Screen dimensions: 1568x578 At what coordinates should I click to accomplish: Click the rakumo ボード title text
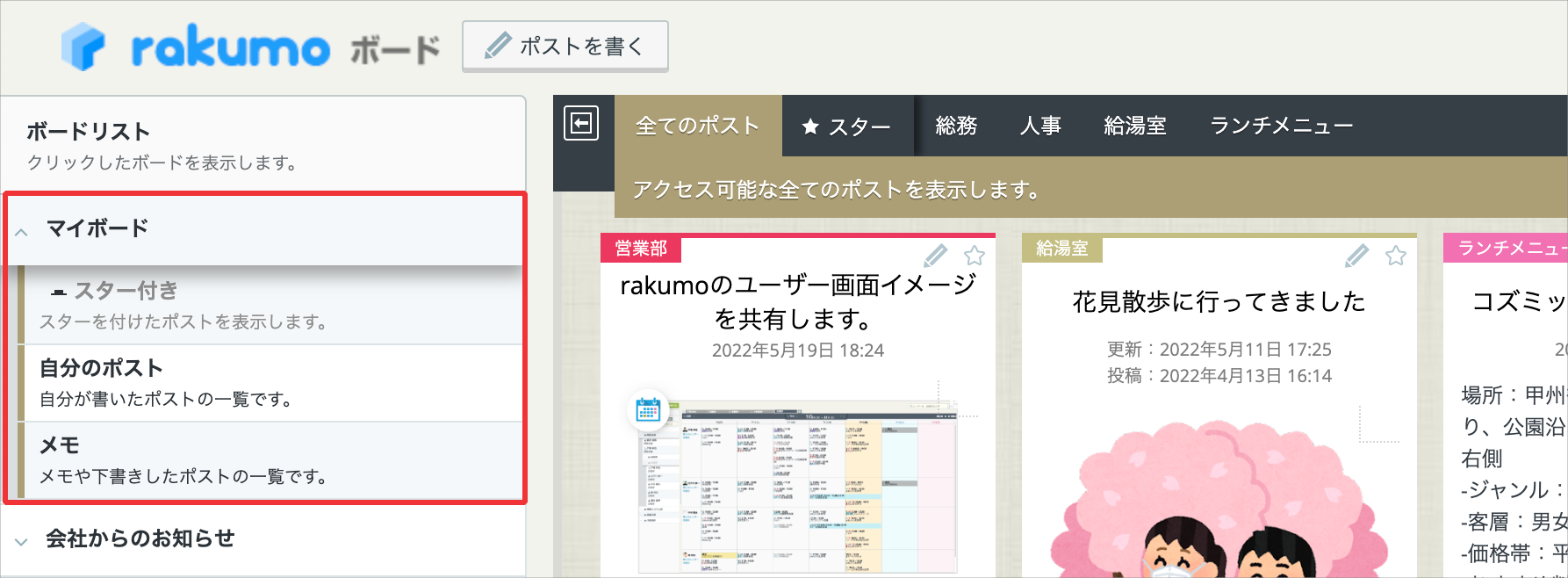click(x=285, y=47)
